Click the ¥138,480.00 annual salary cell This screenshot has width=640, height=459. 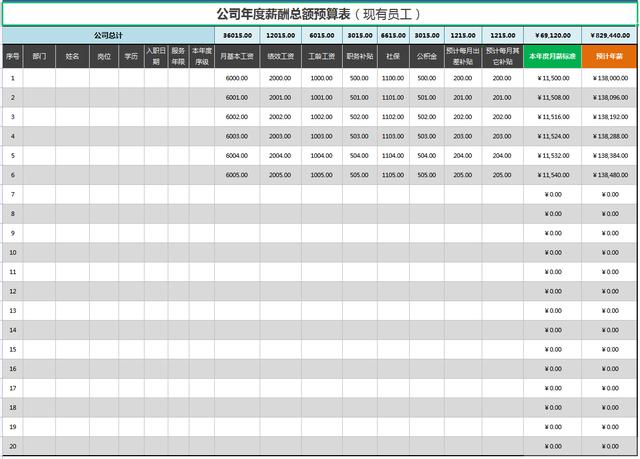coord(609,175)
